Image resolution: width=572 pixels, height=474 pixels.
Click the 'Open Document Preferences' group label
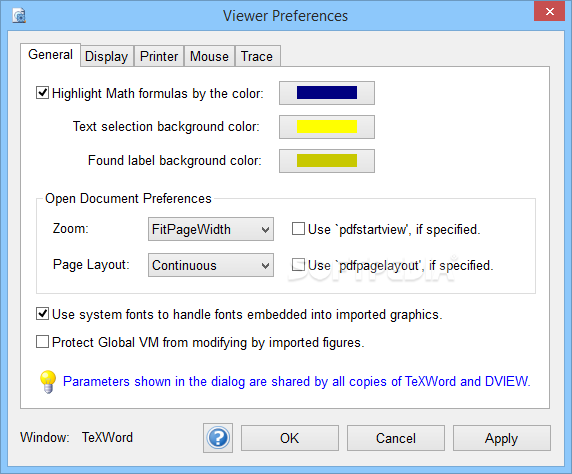point(128,199)
